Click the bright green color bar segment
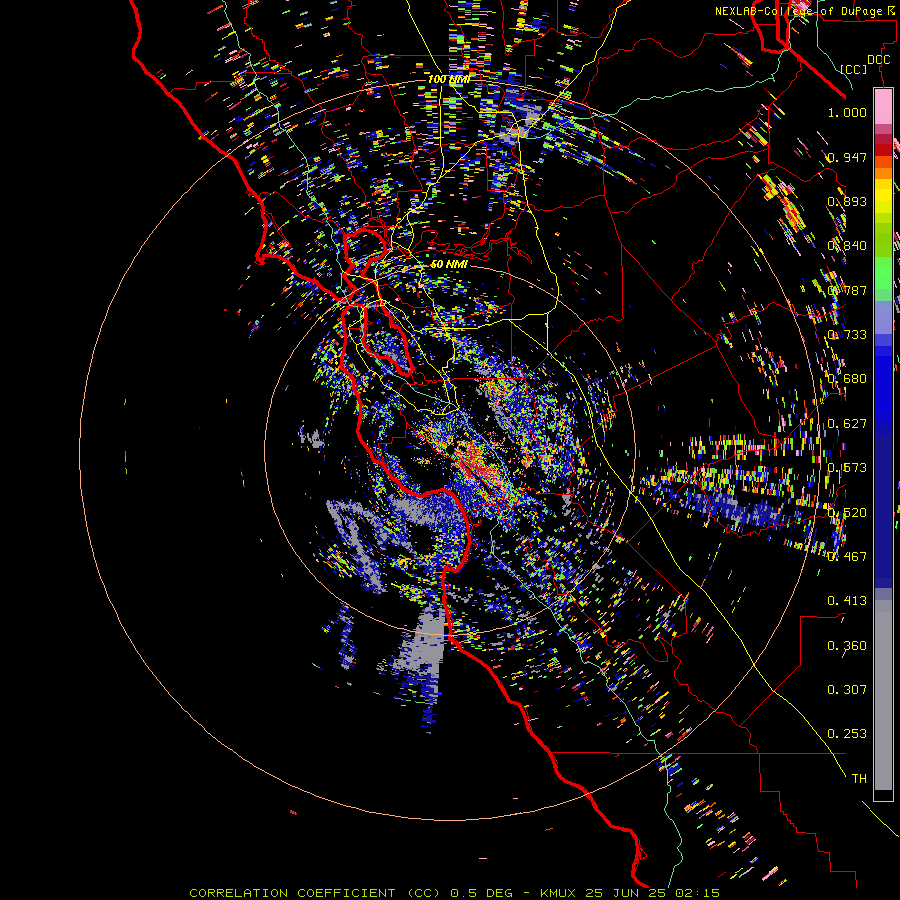The width and height of the screenshot is (900, 900). (883, 271)
